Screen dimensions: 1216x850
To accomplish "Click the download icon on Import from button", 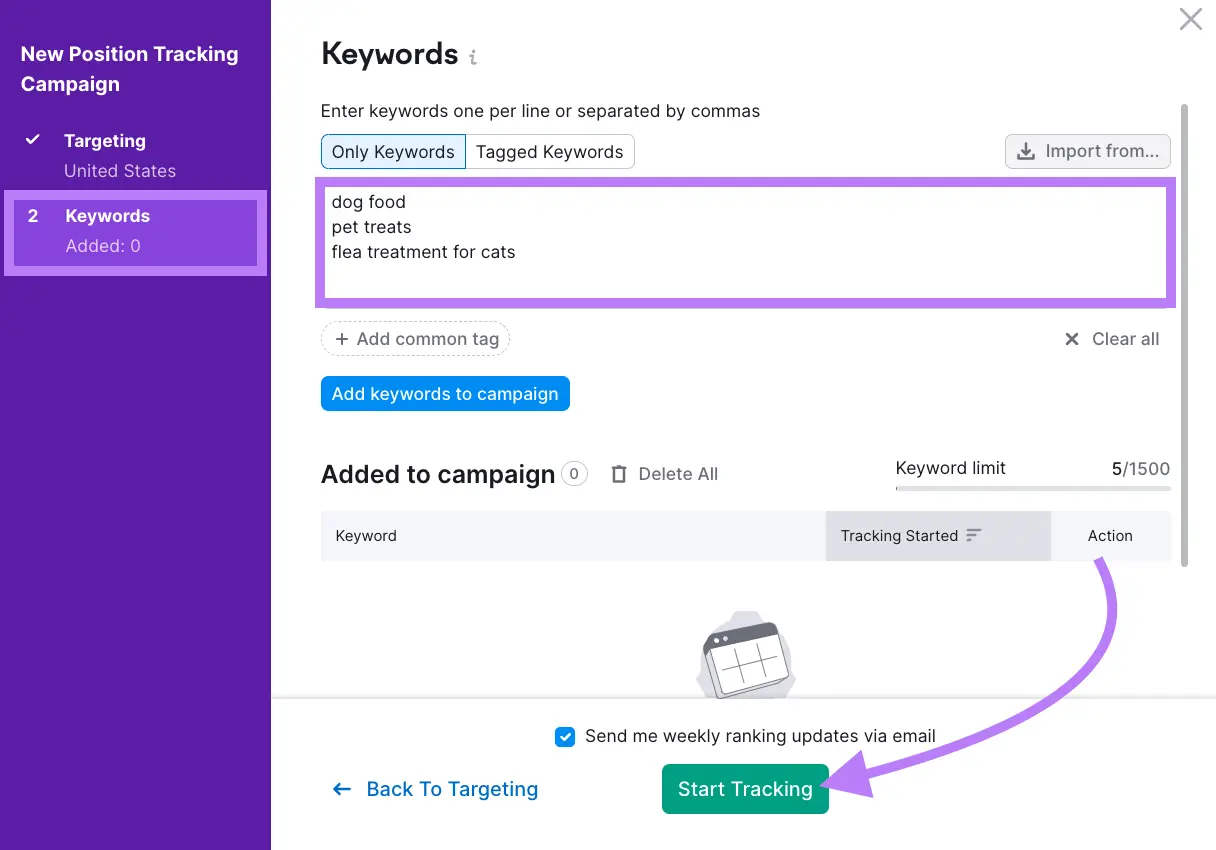I will coord(1026,151).
